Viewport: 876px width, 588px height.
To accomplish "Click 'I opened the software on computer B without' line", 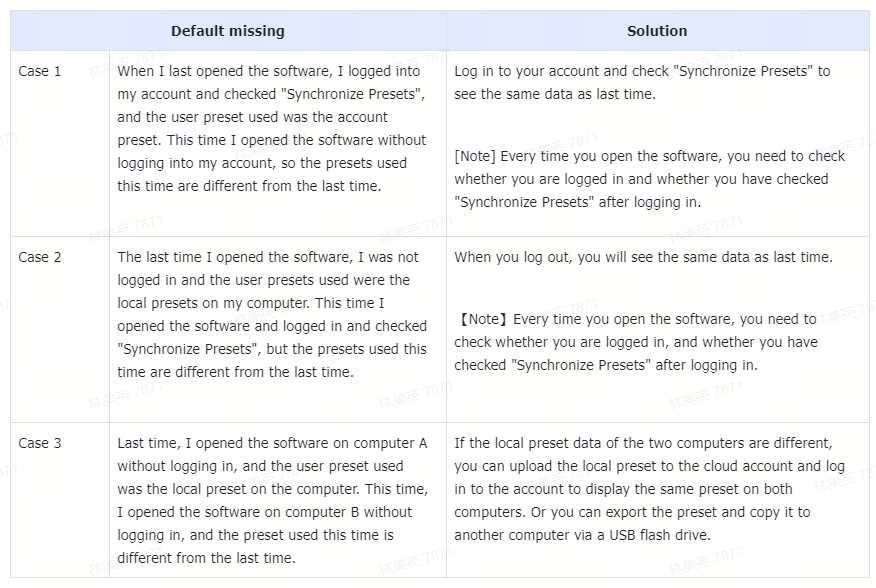I will click(265, 513).
